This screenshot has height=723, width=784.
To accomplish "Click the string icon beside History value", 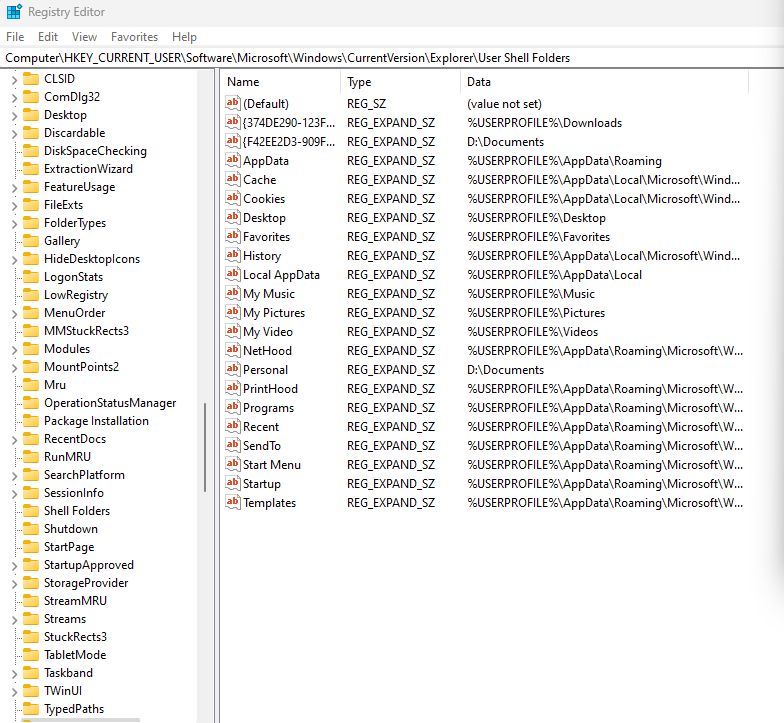I will (232, 255).
